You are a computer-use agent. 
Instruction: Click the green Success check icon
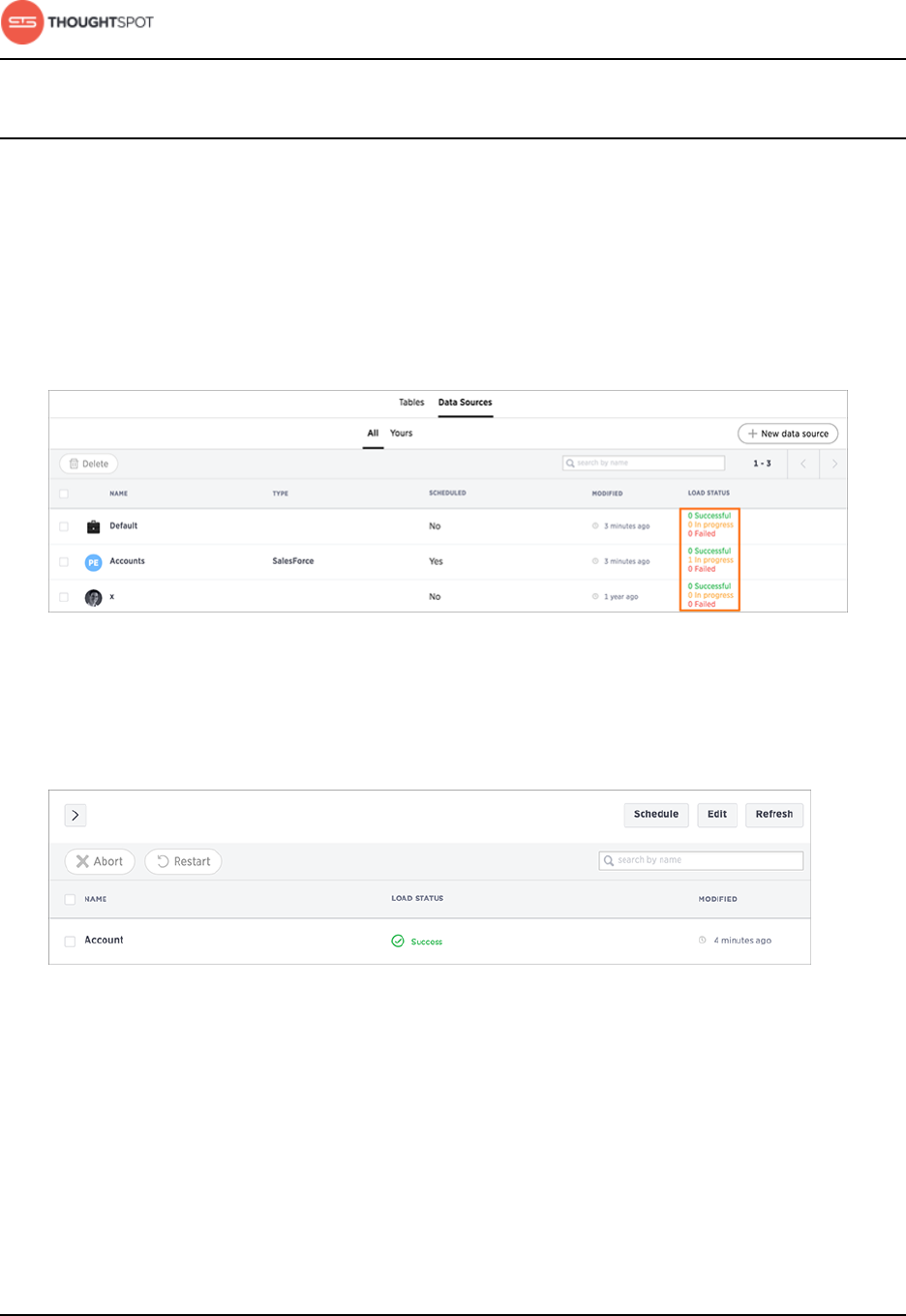pyautogui.click(x=398, y=941)
